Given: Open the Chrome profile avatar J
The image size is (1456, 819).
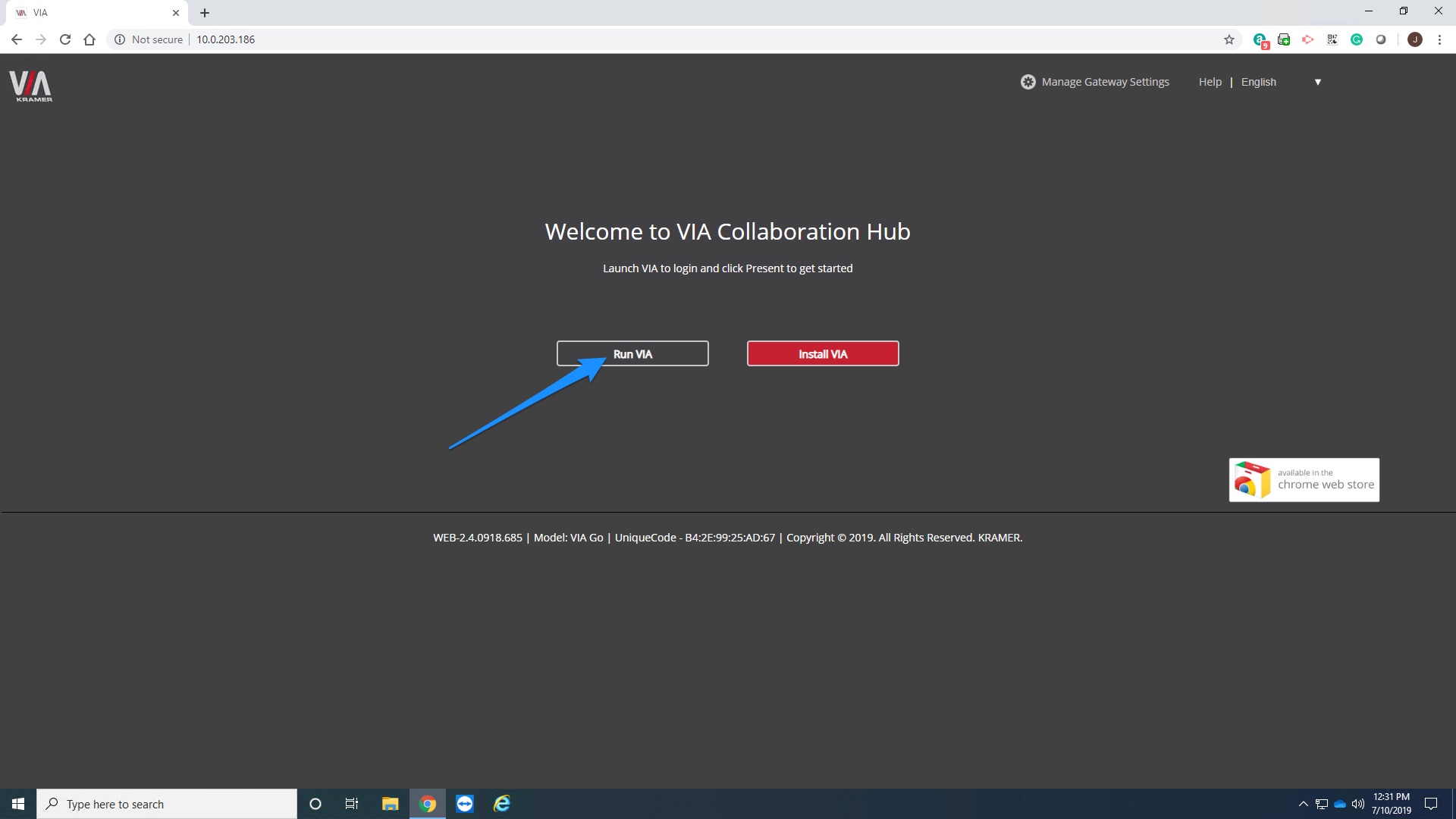Looking at the screenshot, I should coord(1415,39).
